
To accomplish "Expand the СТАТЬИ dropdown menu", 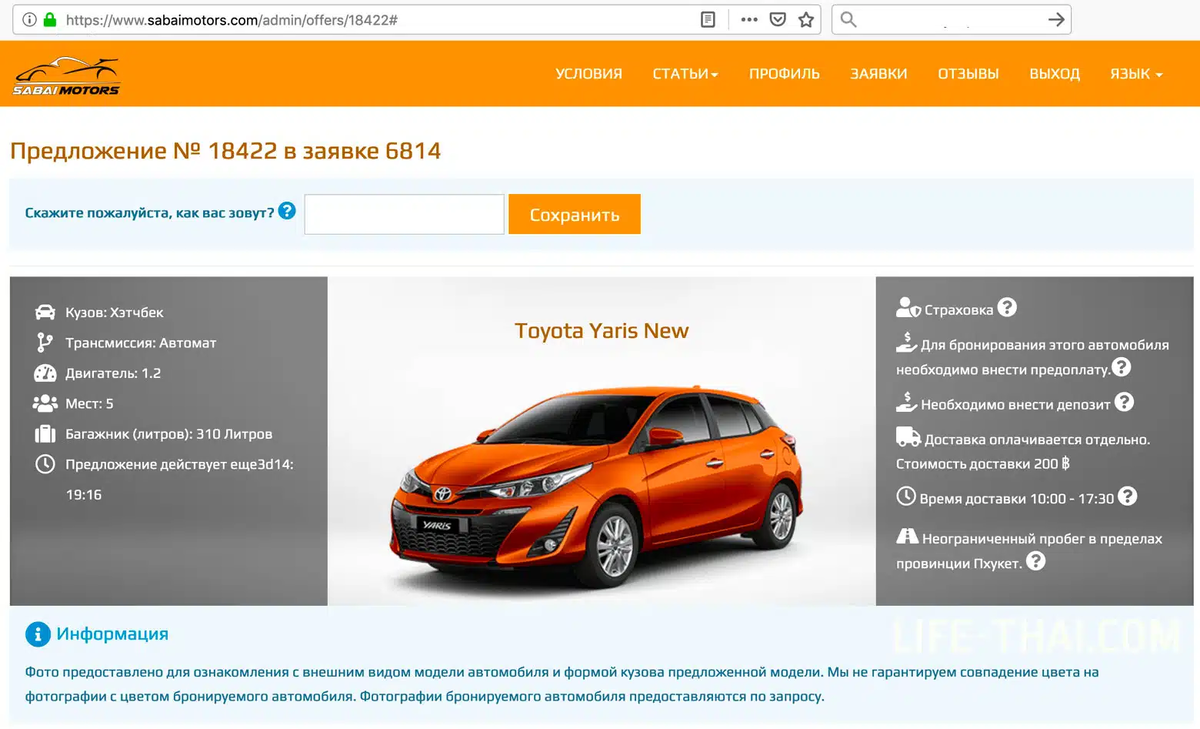I will click(x=685, y=74).
